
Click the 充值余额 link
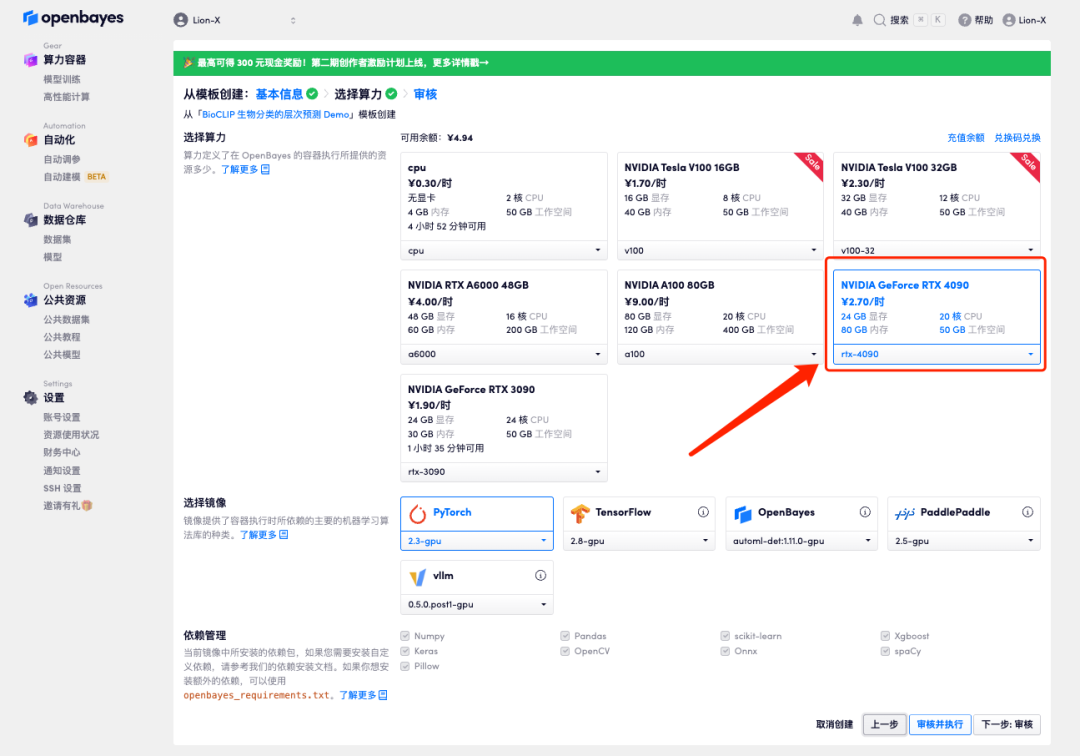tap(966, 138)
